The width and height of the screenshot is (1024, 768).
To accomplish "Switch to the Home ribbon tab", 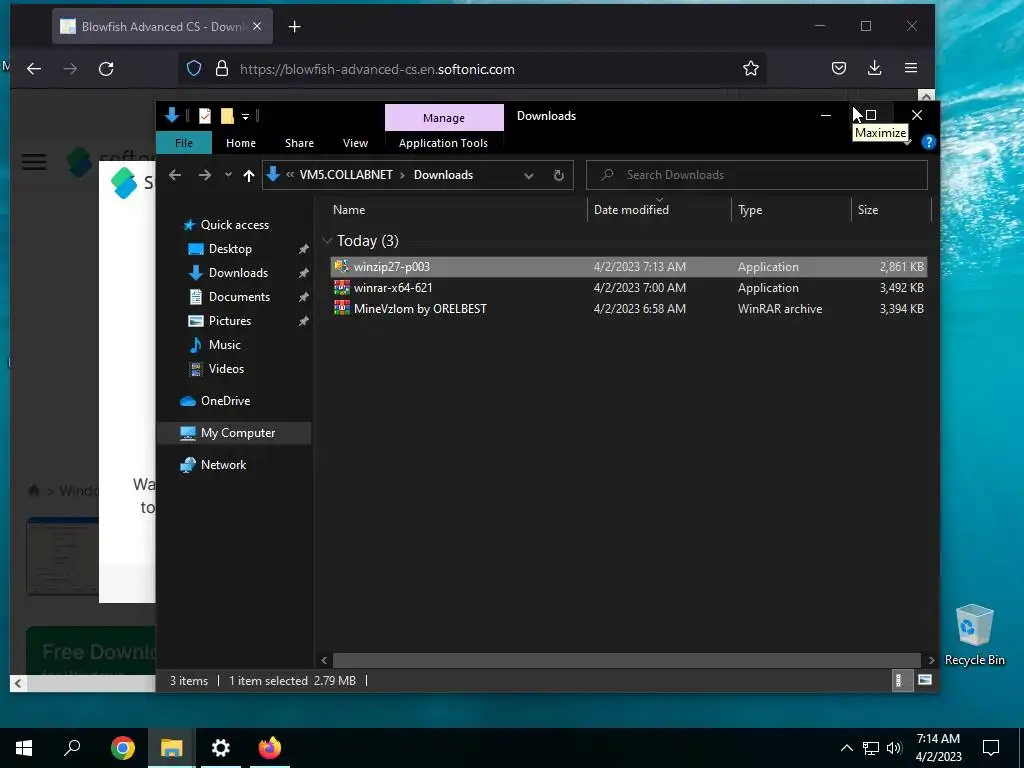I will [x=241, y=143].
